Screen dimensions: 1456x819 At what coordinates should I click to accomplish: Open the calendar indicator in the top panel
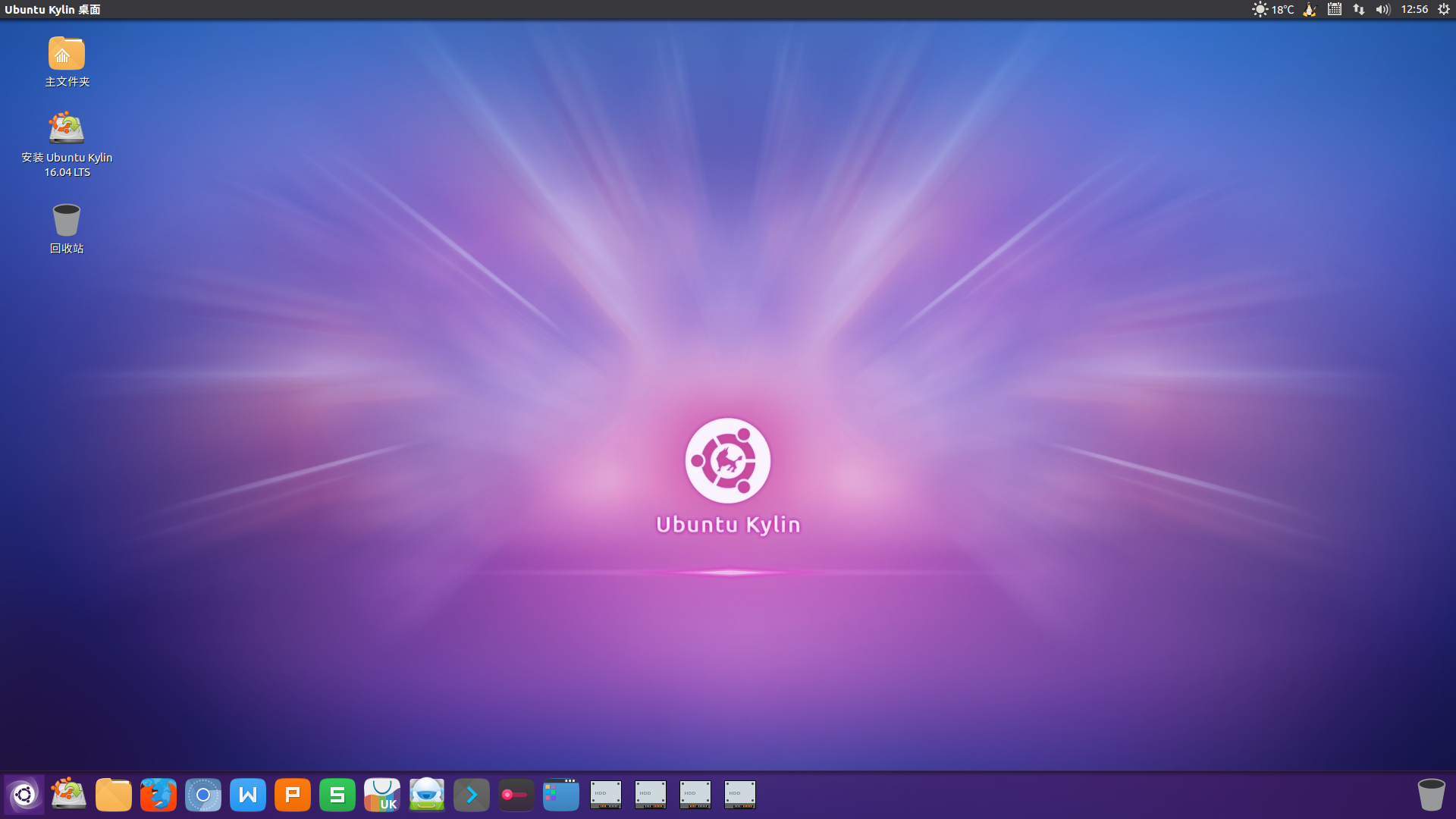(x=1333, y=10)
